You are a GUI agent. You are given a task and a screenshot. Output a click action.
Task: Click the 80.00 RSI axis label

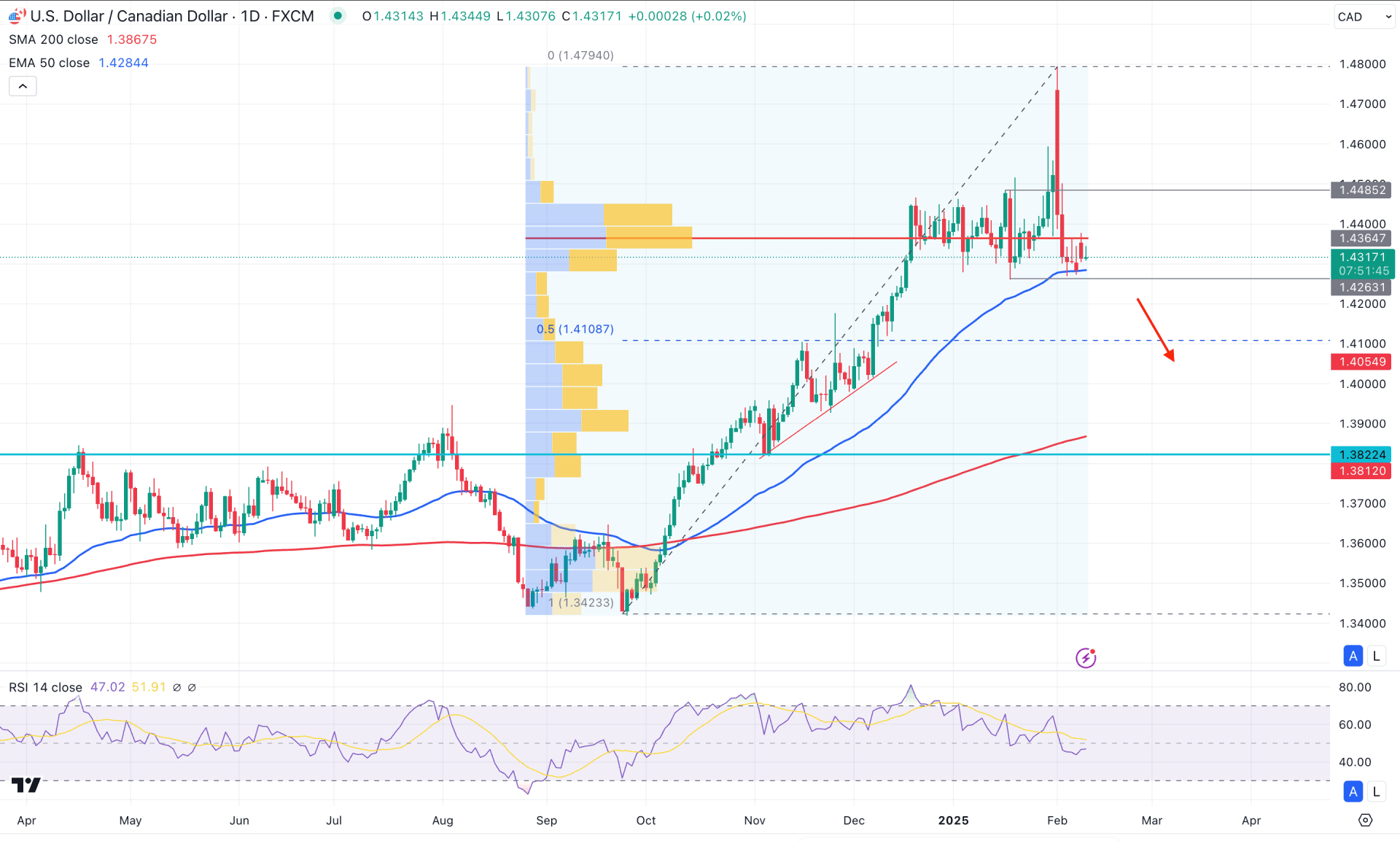point(1355,687)
